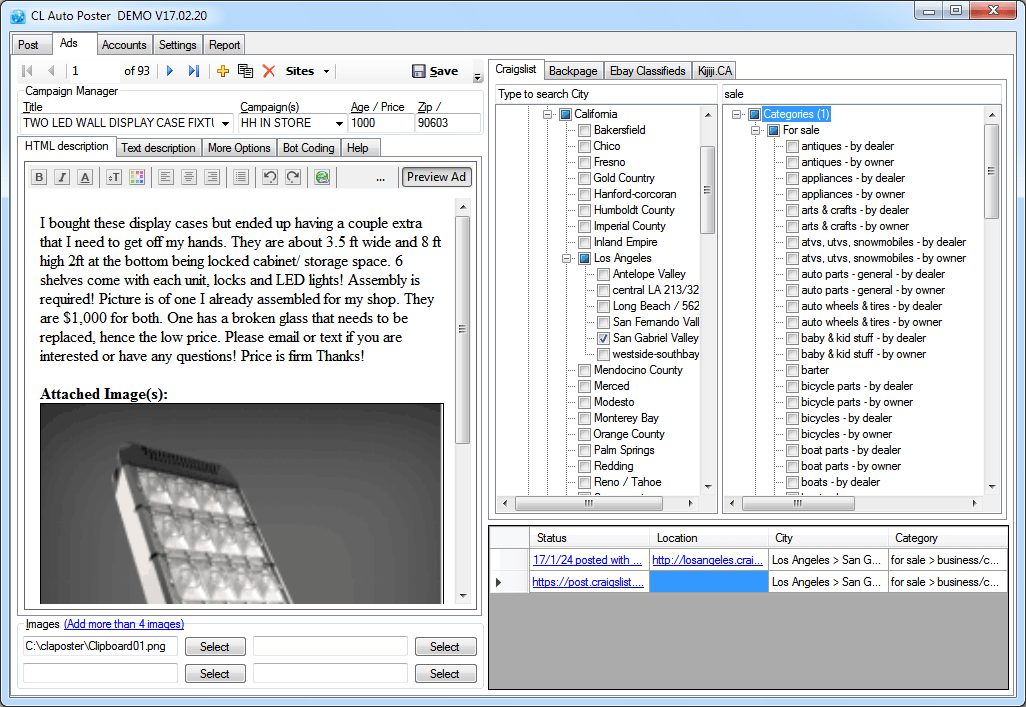Delete current ad with red X
The width and height of the screenshot is (1026, 707).
[268, 71]
